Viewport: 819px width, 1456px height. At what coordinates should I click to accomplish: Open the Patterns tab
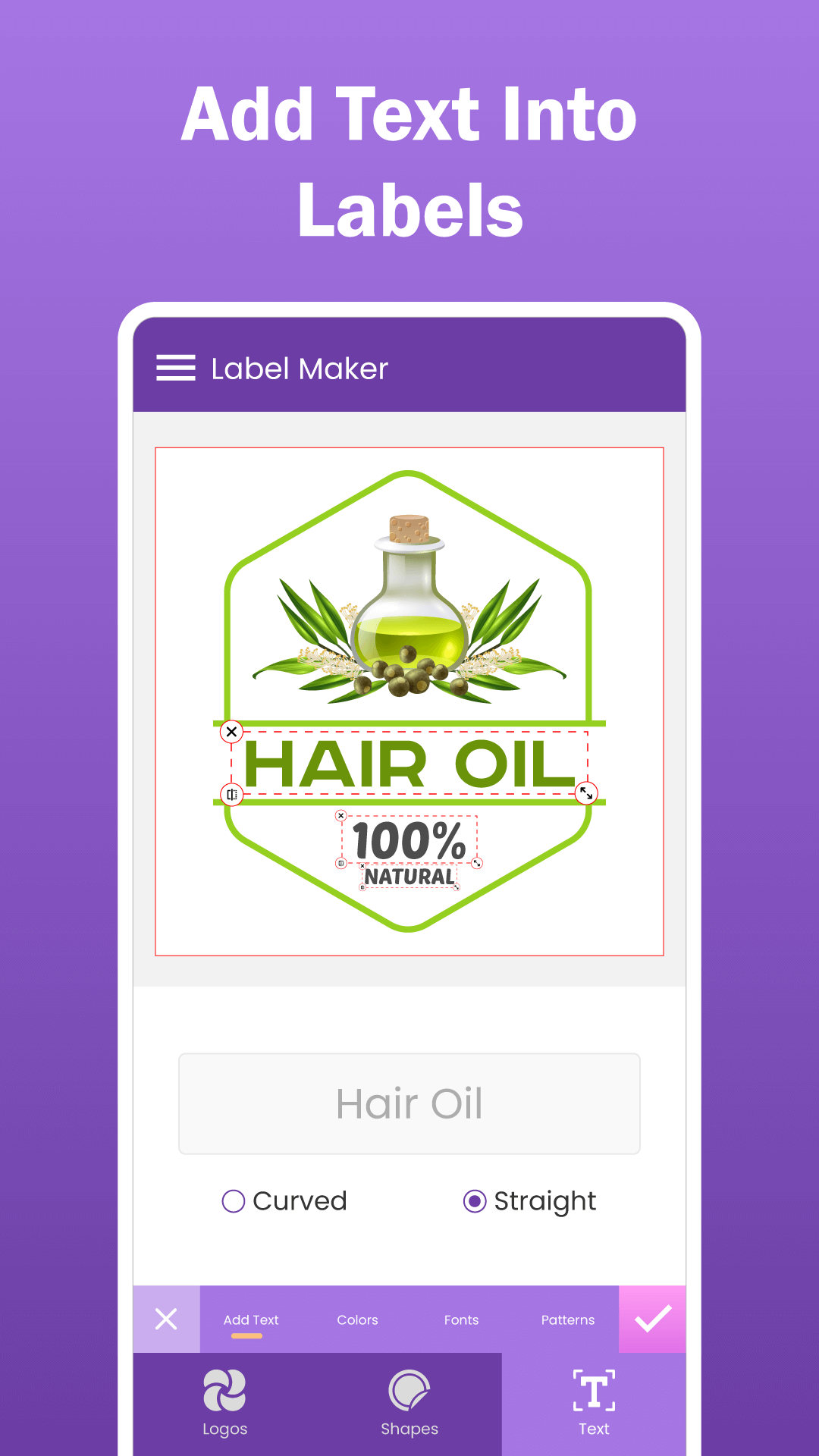pos(568,1320)
